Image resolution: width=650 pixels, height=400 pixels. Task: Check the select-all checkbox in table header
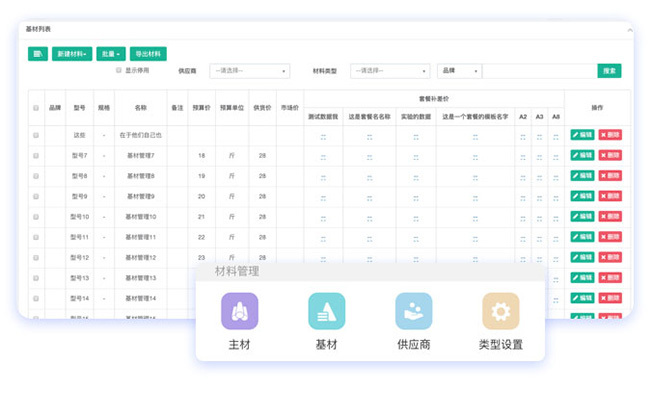(x=36, y=107)
